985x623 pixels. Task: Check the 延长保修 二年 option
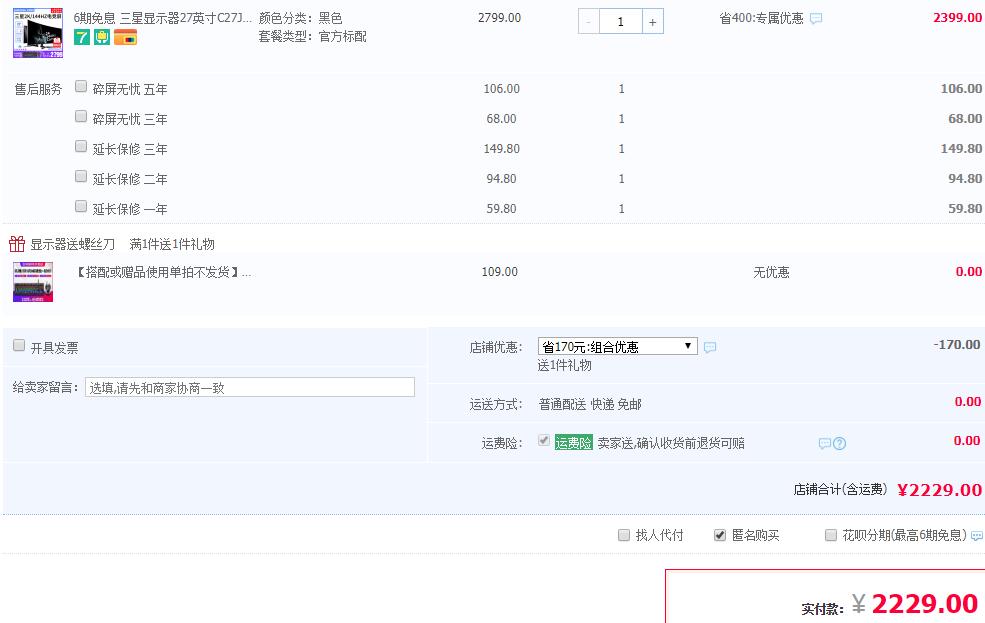coord(81,176)
